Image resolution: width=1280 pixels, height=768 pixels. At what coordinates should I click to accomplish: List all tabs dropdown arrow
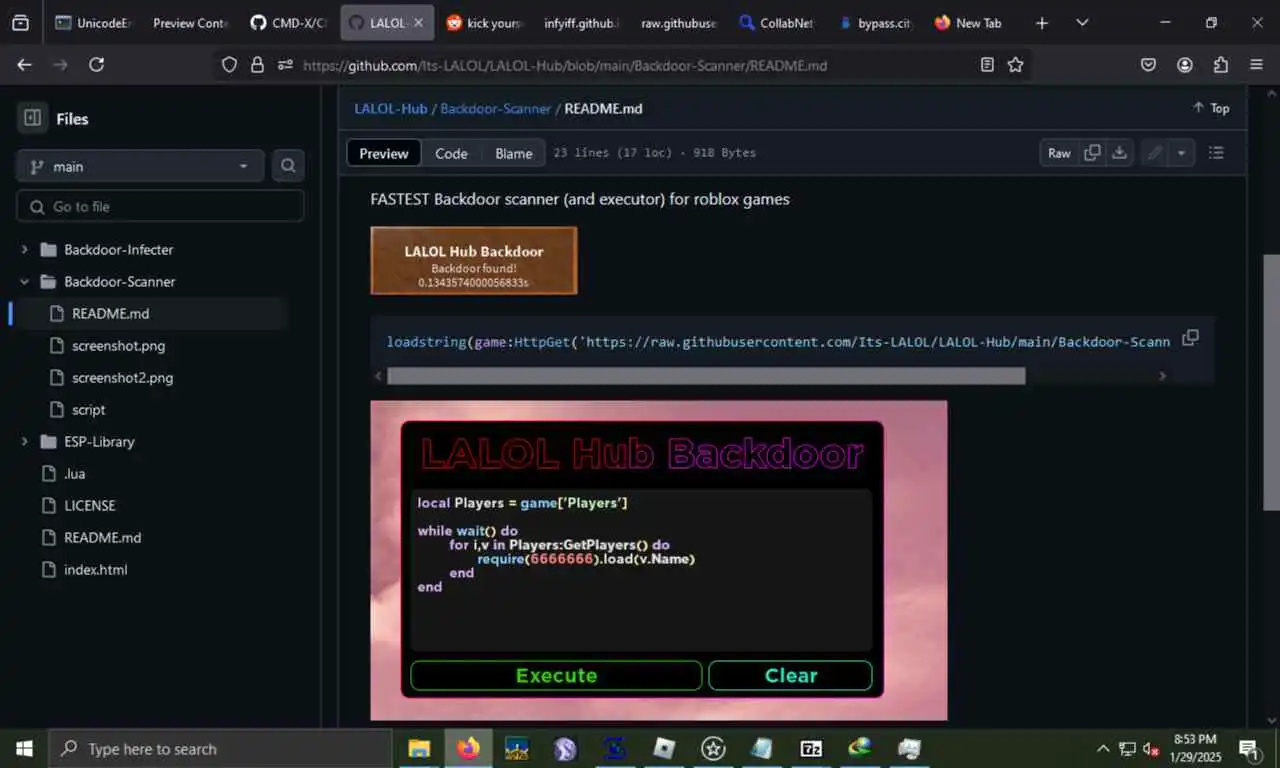tap(1082, 22)
